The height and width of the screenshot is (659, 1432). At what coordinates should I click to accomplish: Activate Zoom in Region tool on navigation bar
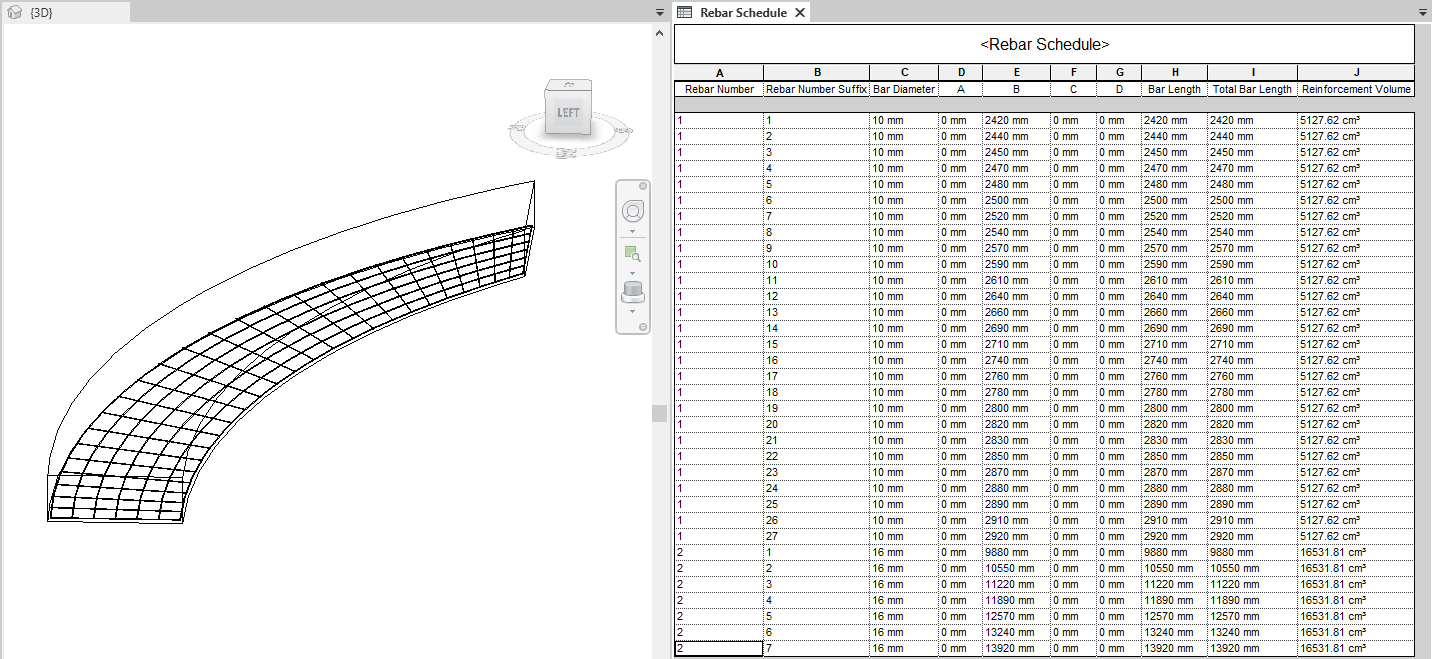coord(632,253)
